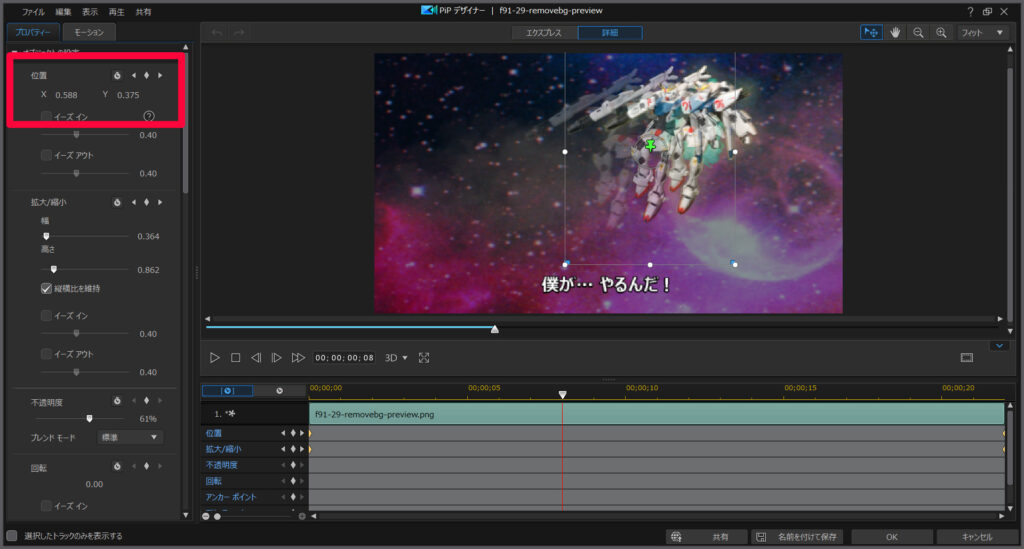The height and width of the screenshot is (549, 1024).
Task: Switch to 詳細 mode
Action: point(610,33)
